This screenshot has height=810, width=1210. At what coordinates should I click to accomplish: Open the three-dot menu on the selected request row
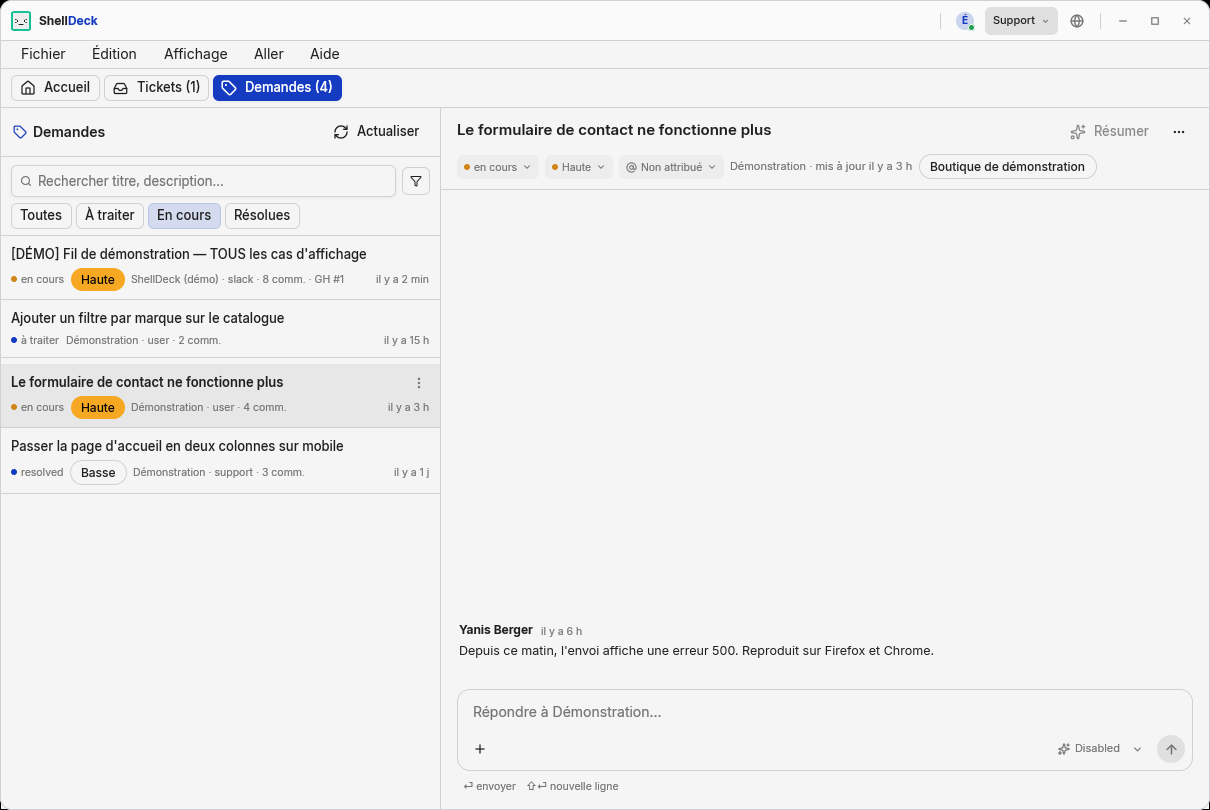(419, 383)
